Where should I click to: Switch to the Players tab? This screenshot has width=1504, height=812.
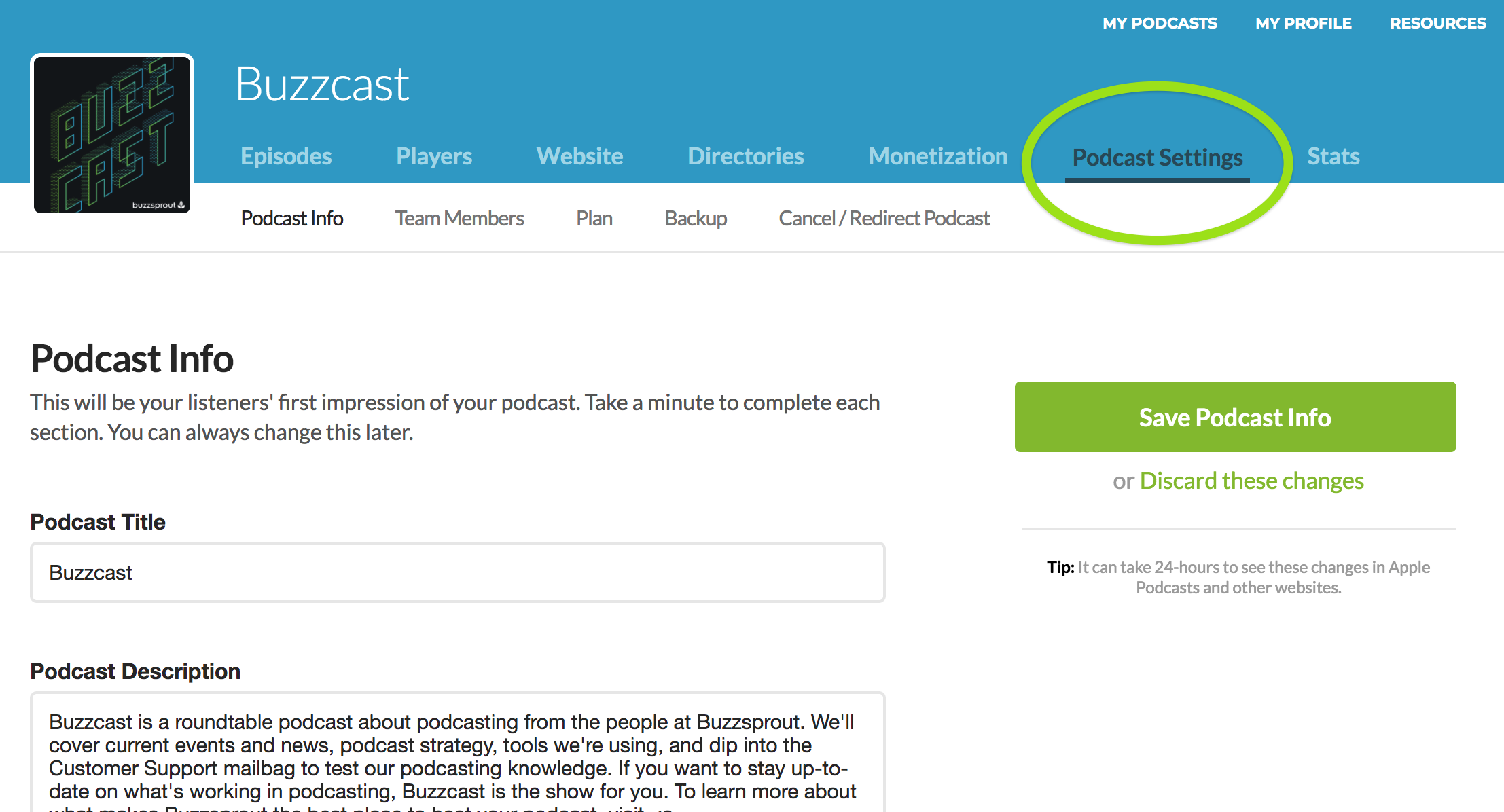click(x=434, y=156)
